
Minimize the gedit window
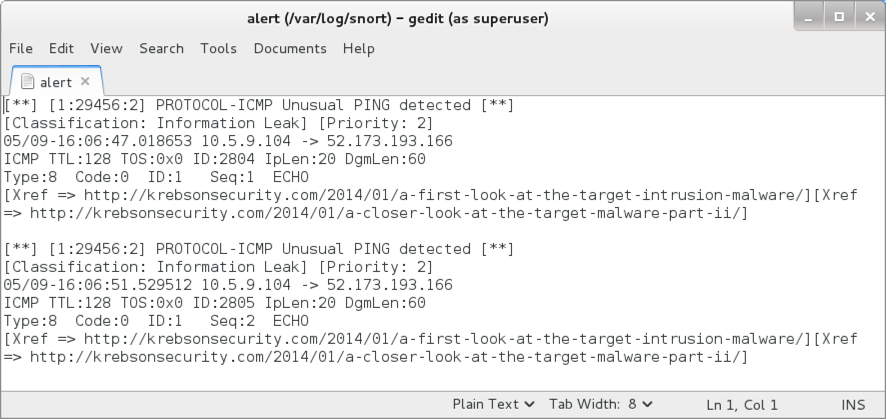(809, 18)
